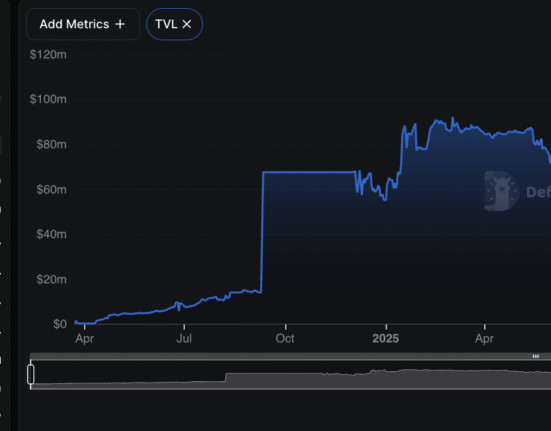Screen dimensions: 551x431
Task: Click the $20m y-axis label
Action: click(51, 279)
